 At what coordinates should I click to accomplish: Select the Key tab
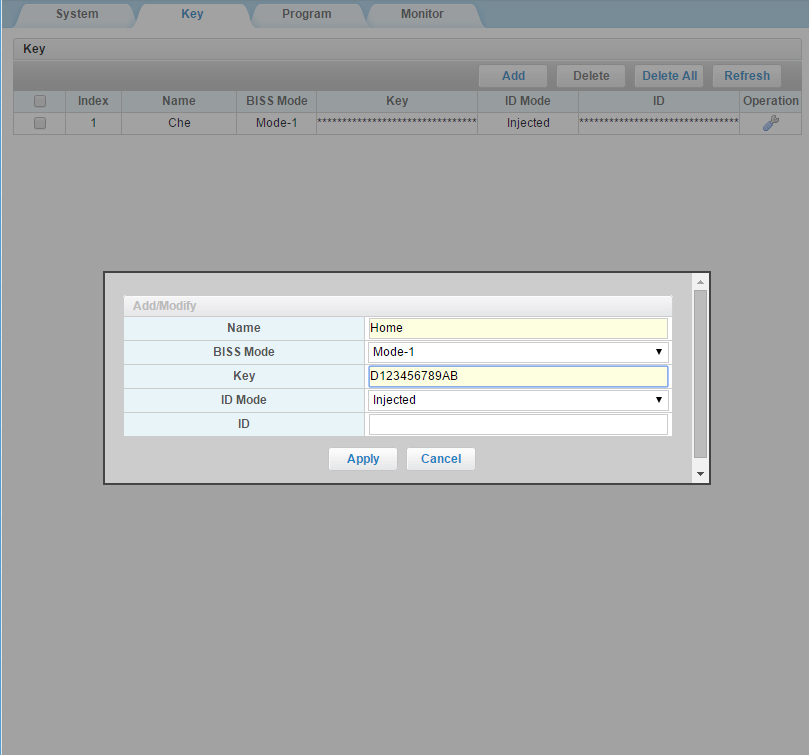tap(192, 14)
